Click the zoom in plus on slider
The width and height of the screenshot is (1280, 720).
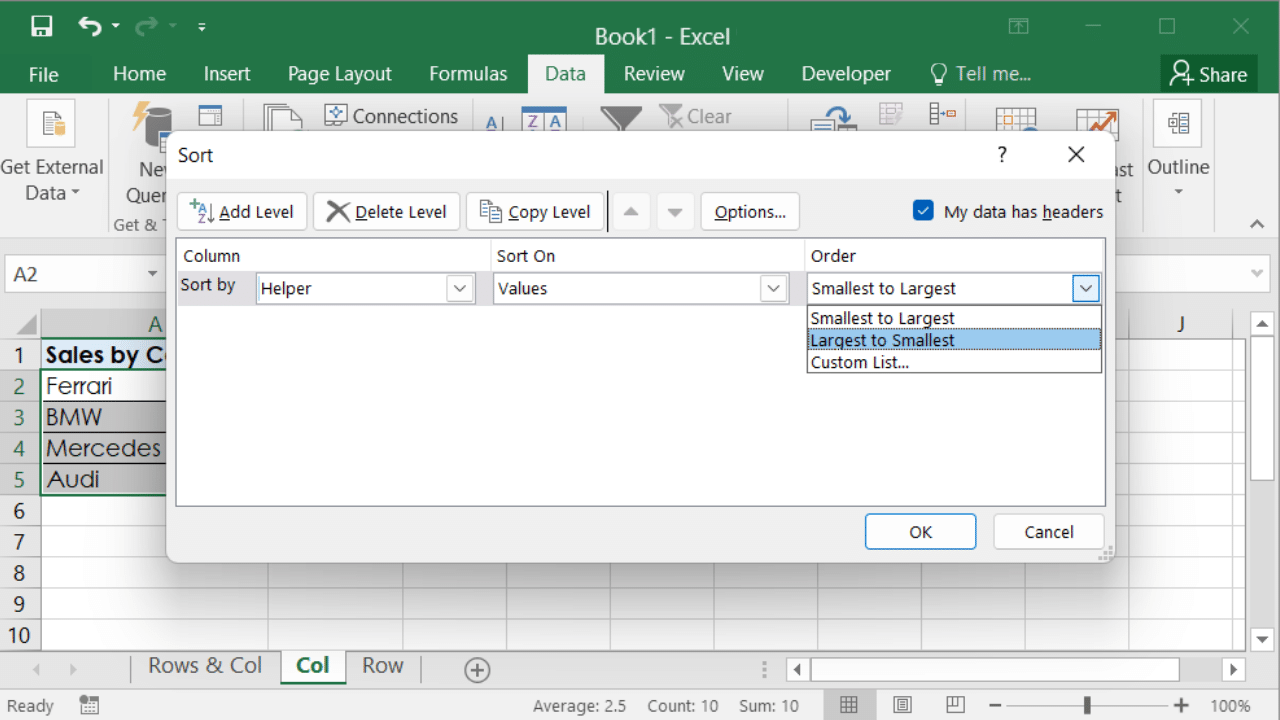tap(1182, 705)
